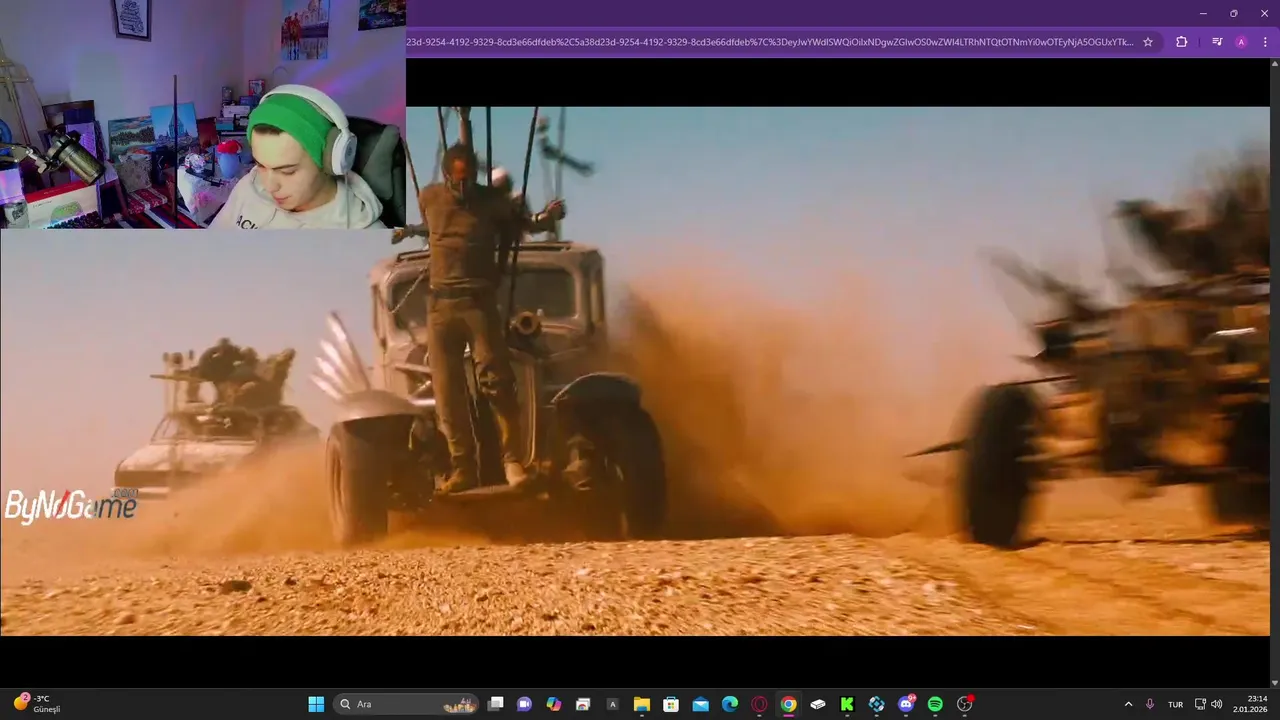This screenshot has height=720, width=1280.
Task: Switch keyboard language via TUR indicator
Action: (x=1175, y=704)
